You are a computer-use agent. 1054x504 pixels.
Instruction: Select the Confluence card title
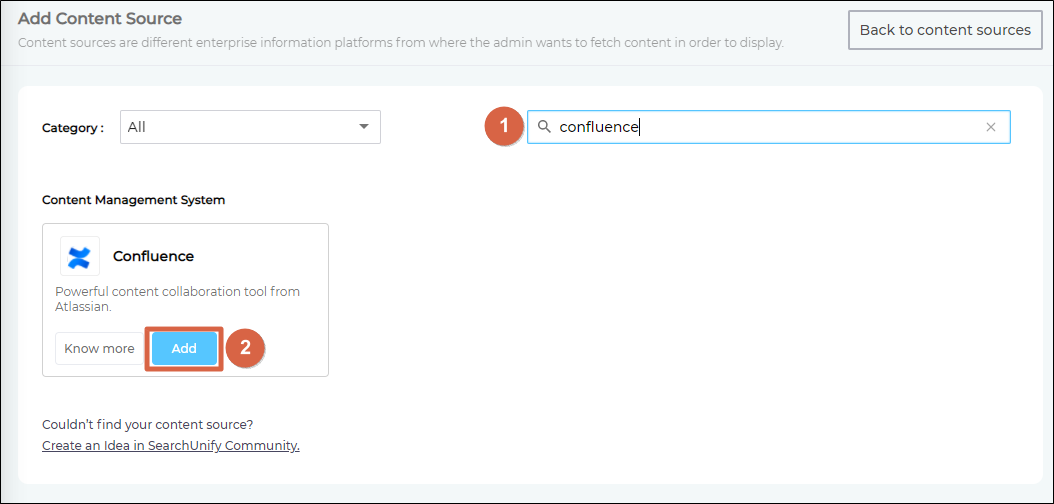click(153, 256)
